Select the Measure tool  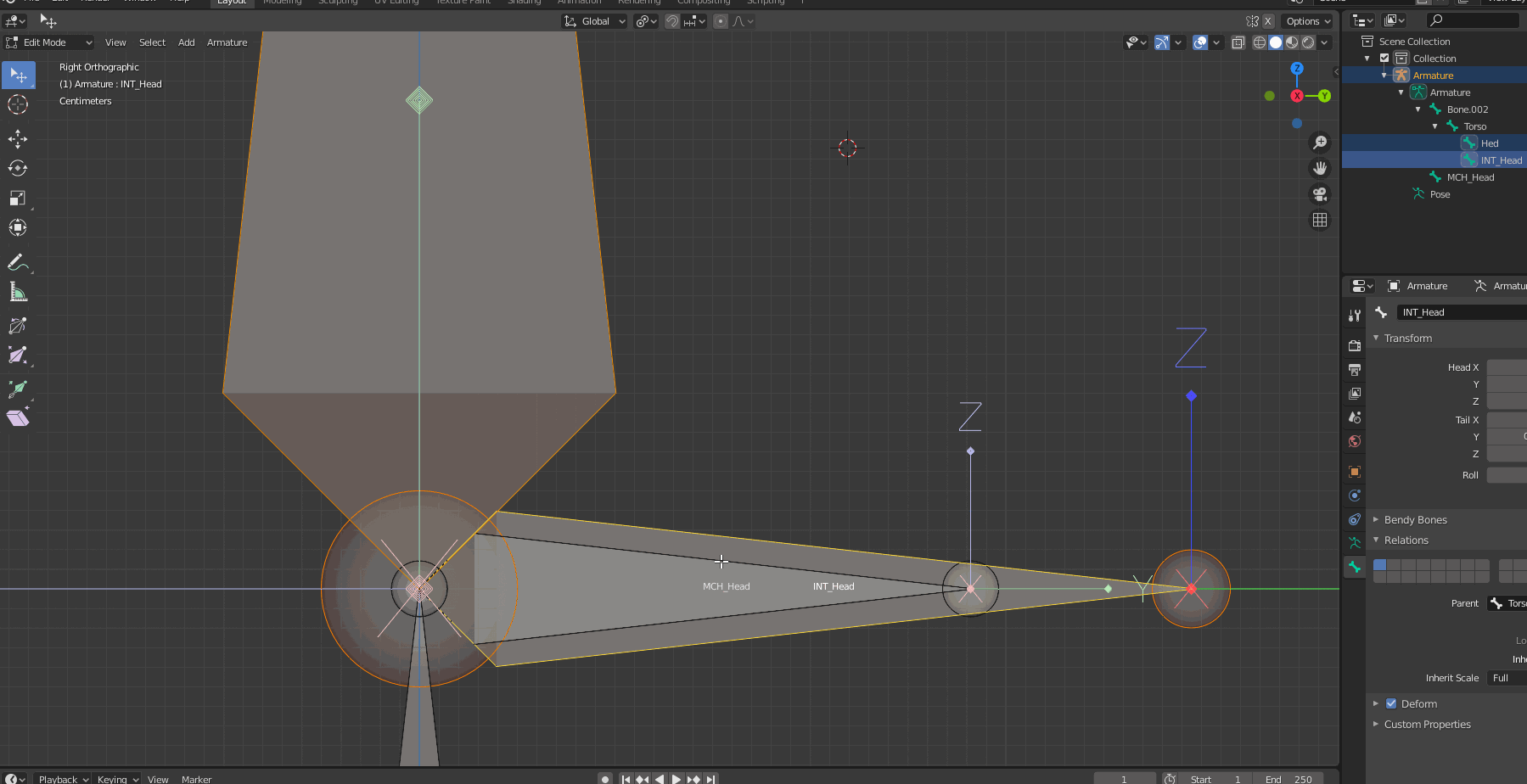(x=18, y=294)
